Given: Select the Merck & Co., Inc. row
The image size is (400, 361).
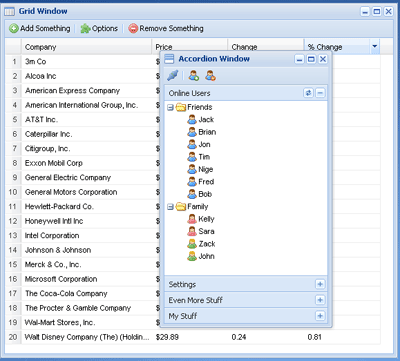Looking at the screenshot, I should [x=83, y=265].
